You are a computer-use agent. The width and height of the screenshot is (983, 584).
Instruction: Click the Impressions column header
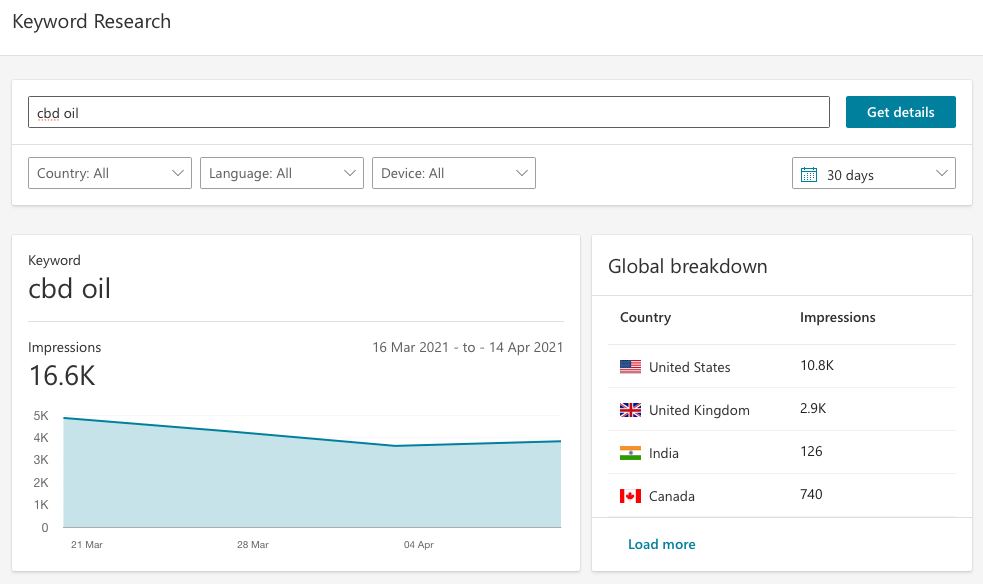coord(838,317)
